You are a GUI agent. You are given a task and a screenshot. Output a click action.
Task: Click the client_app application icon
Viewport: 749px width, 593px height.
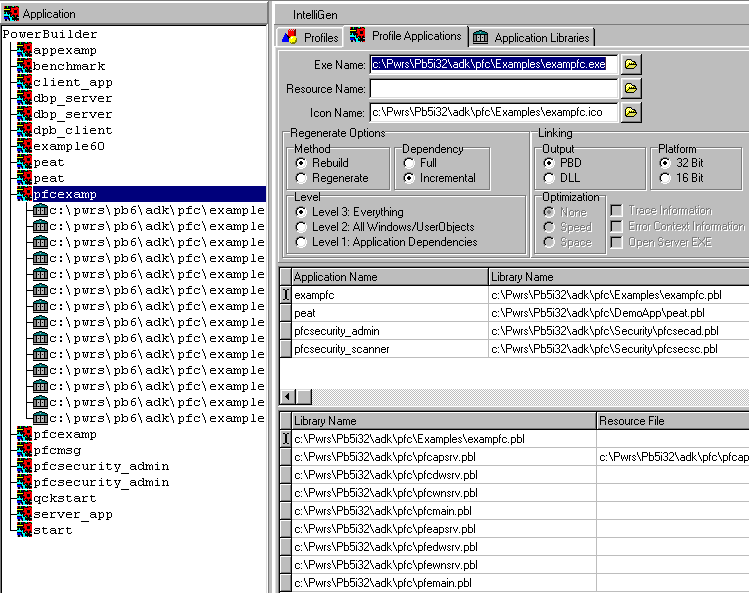[x=24, y=82]
